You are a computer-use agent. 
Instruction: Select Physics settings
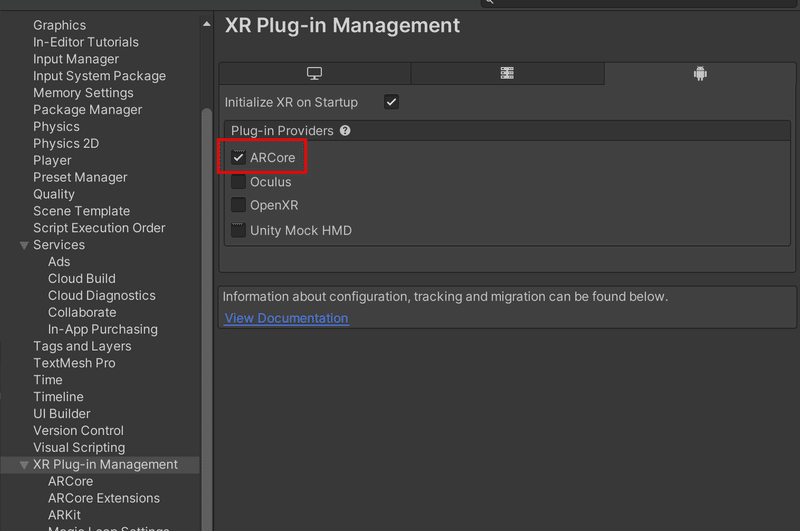[x=56, y=126]
